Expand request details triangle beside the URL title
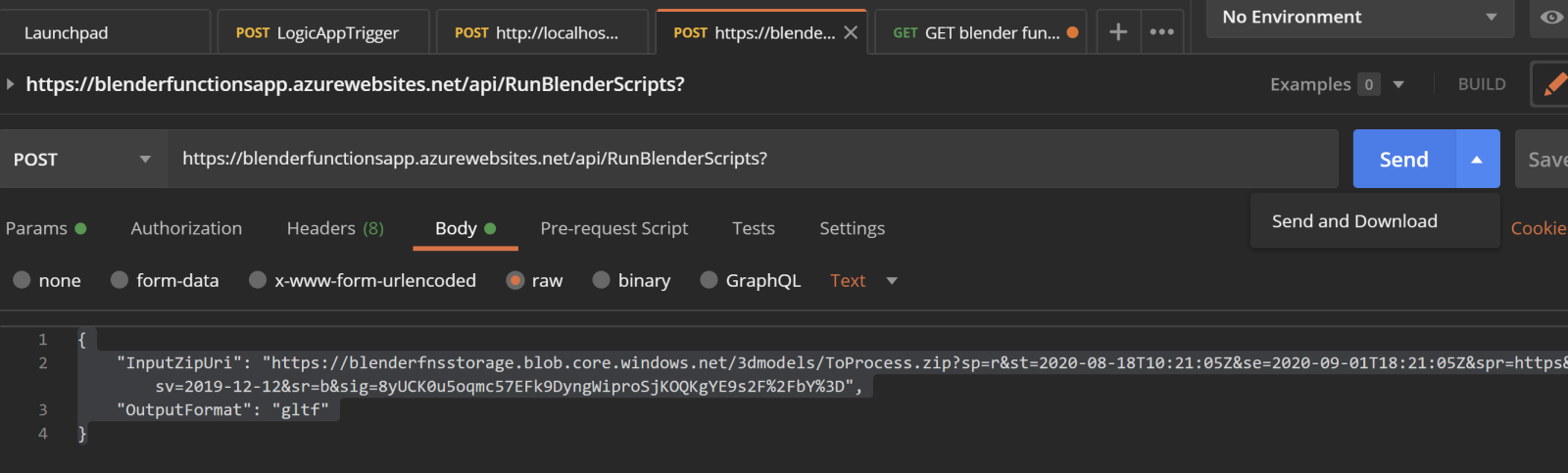This screenshot has width=1568, height=473. click(x=10, y=84)
